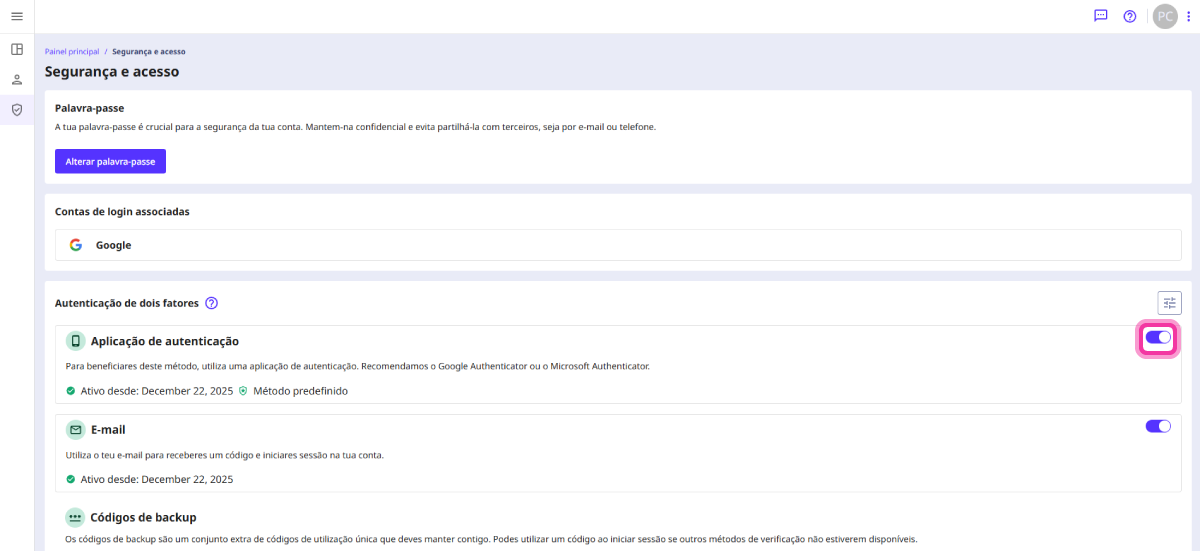This screenshot has width=1200, height=551.
Task: Open the chat feedback icon in header
Action: (1101, 16)
